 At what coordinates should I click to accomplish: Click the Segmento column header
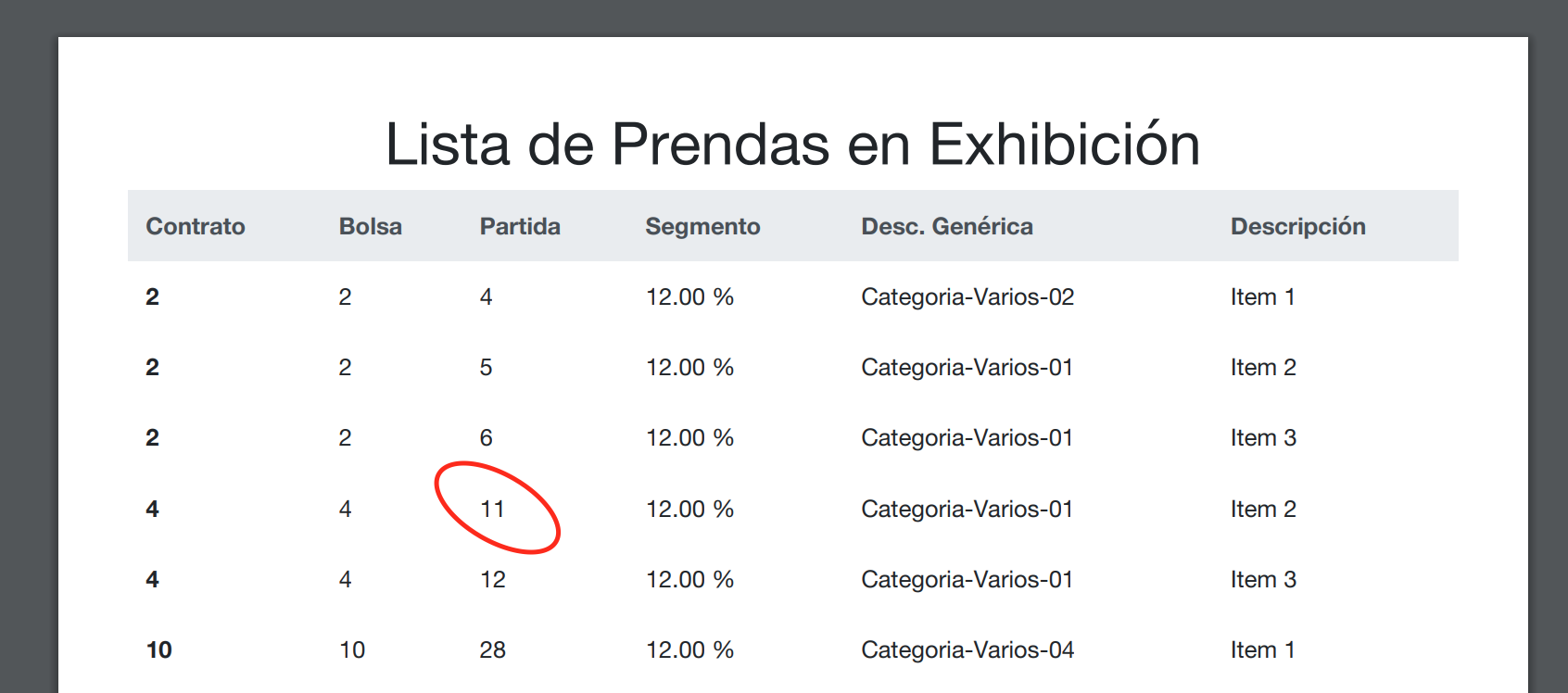(702, 227)
